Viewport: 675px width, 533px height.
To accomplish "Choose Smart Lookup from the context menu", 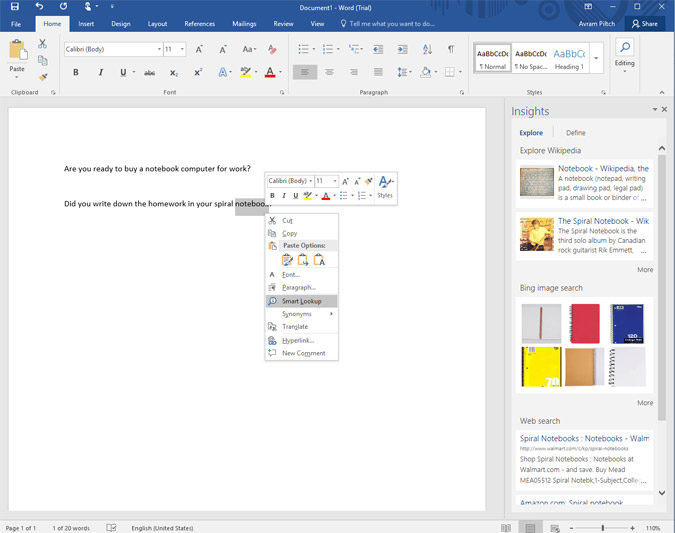I will coord(302,301).
